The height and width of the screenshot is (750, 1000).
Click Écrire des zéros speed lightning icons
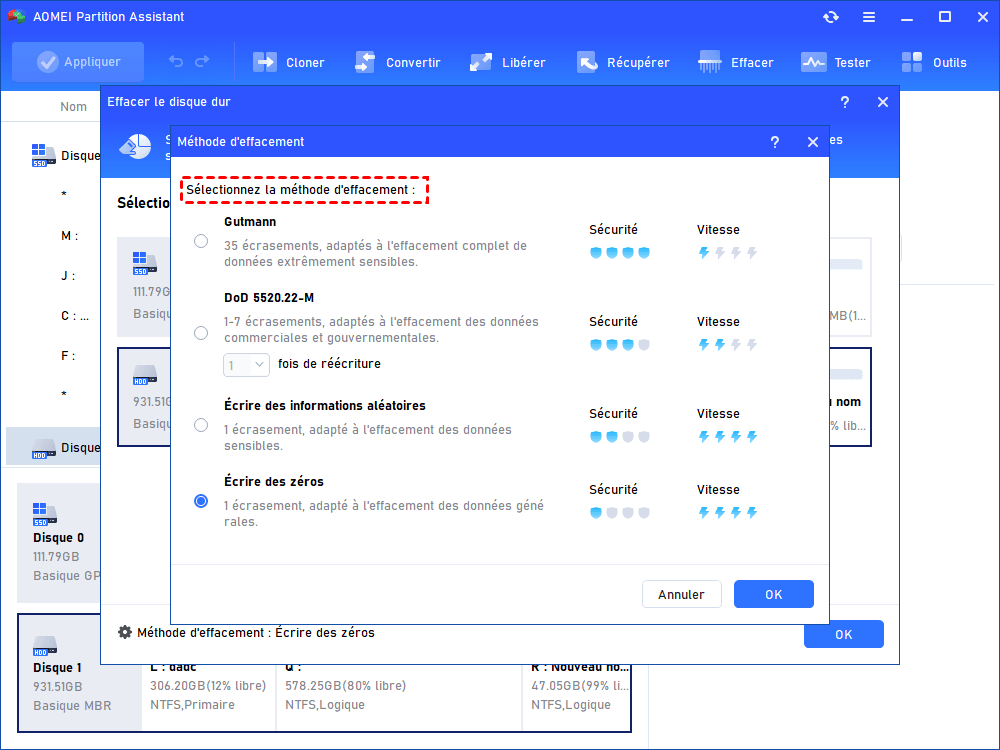[x=728, y=513]
